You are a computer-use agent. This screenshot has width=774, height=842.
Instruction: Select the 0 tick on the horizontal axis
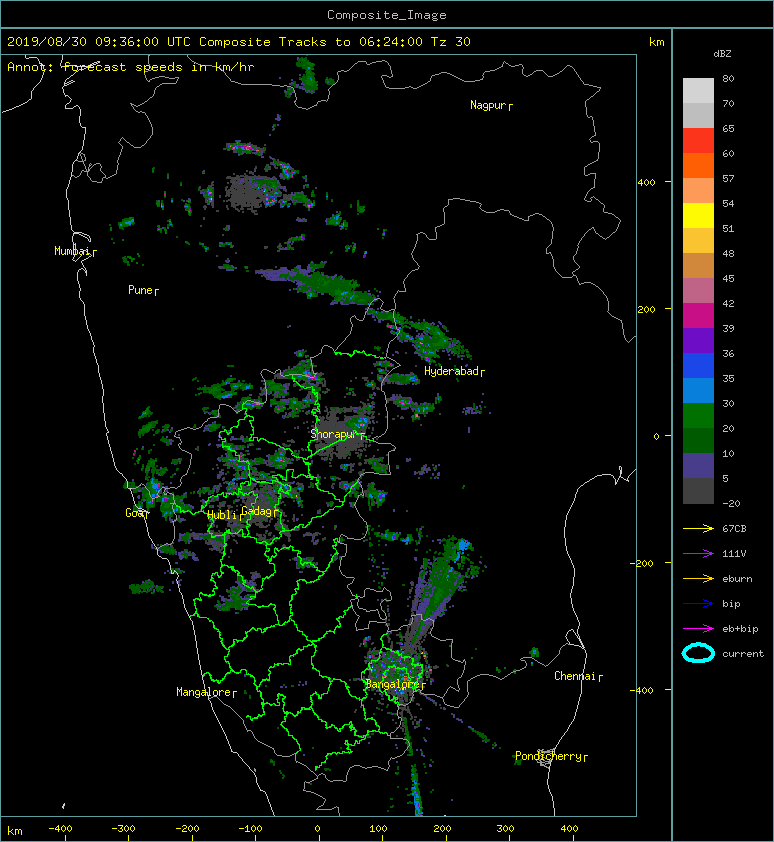pos(318,829)
